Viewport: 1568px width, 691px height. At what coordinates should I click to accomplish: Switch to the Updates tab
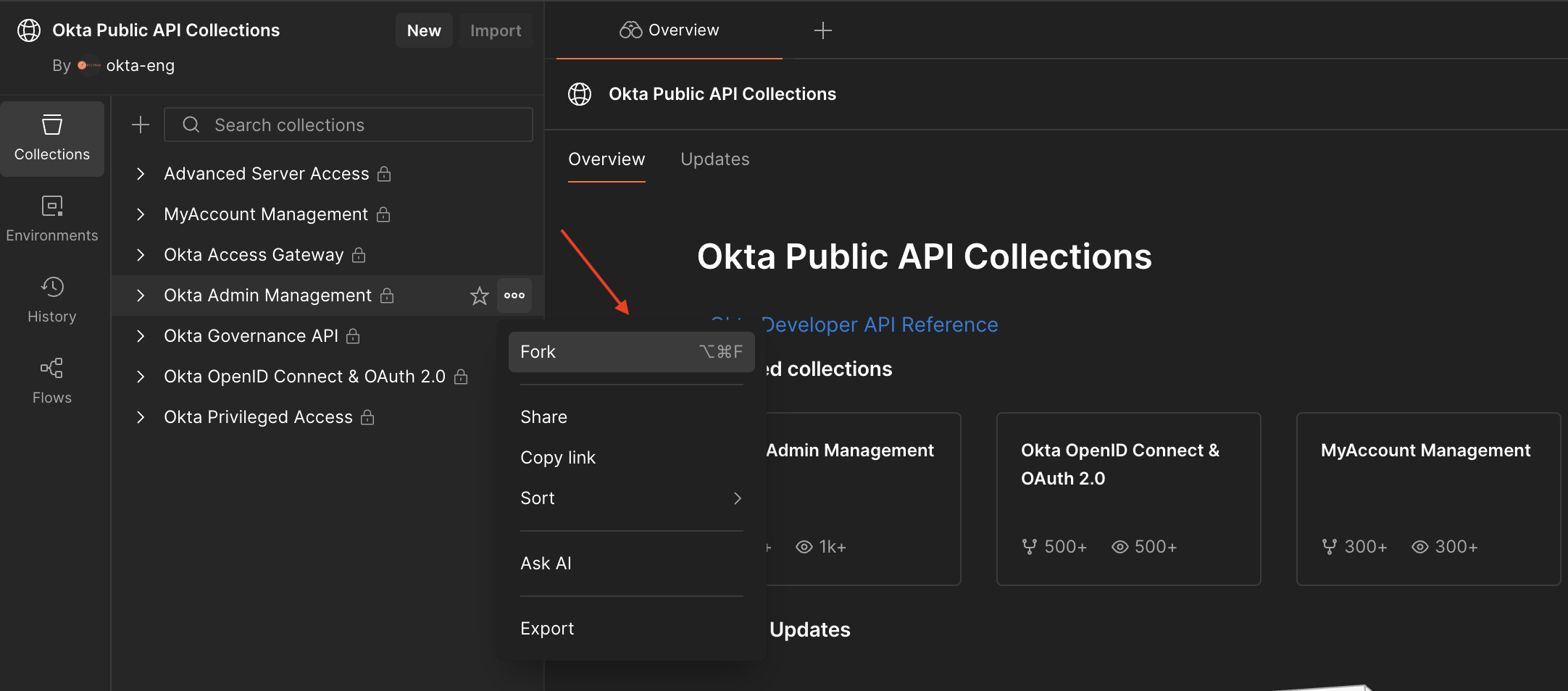(714, 159)
